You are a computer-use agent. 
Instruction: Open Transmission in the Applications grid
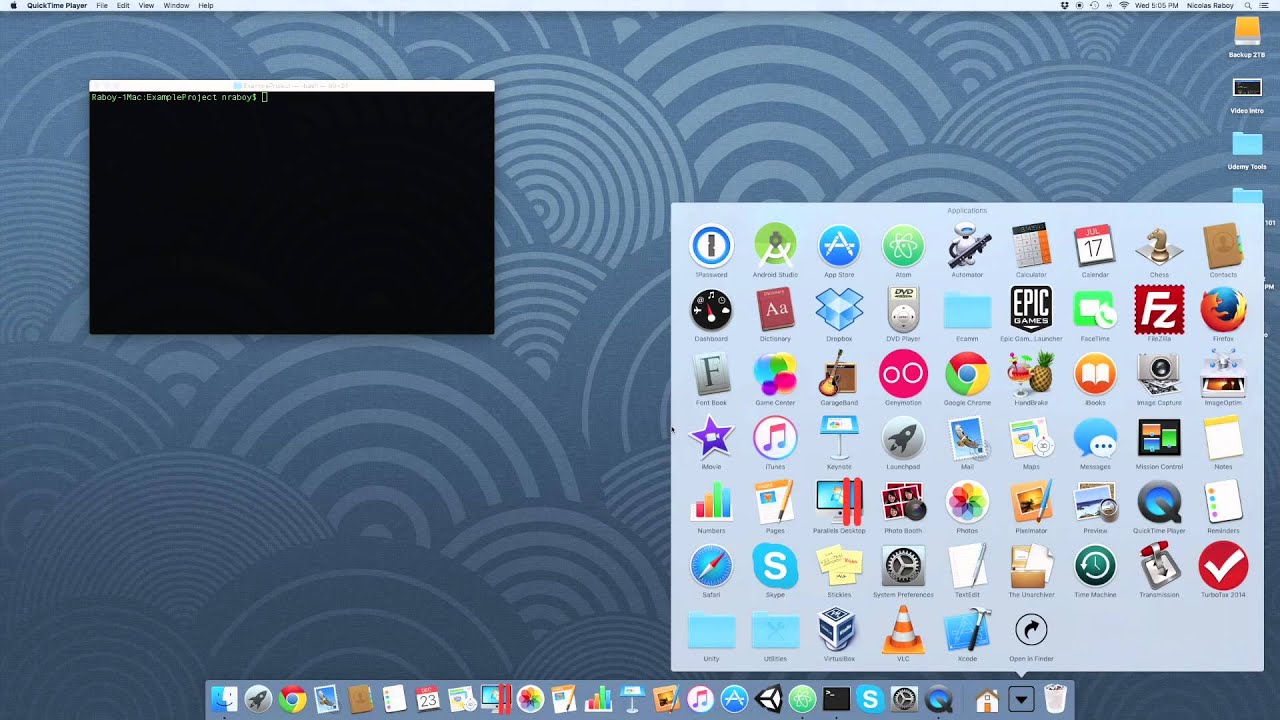pyautogui.click(x=1159, y=566)
